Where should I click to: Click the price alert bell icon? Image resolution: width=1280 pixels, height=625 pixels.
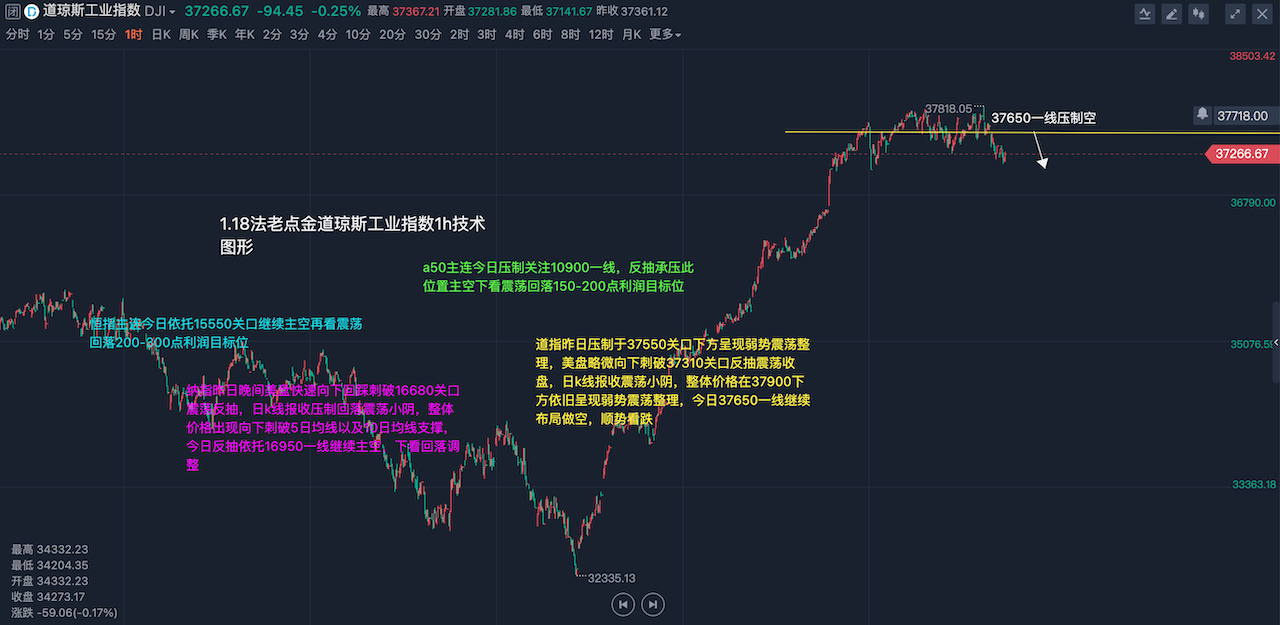tap(1202, 116)
